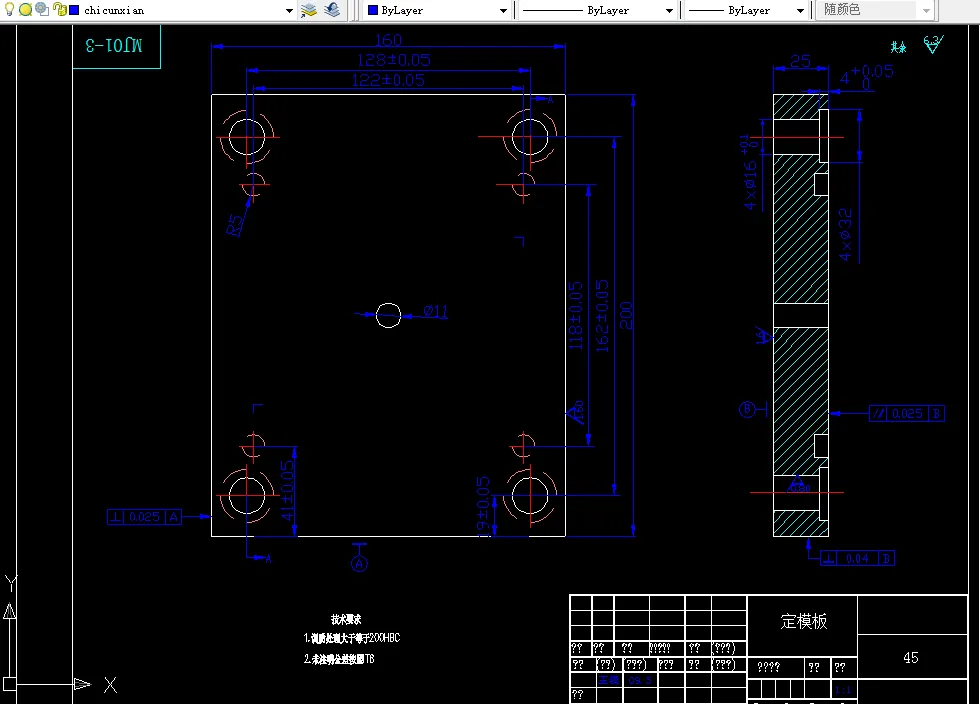Click the MJ01-3 drawing number box

point(116,46)
